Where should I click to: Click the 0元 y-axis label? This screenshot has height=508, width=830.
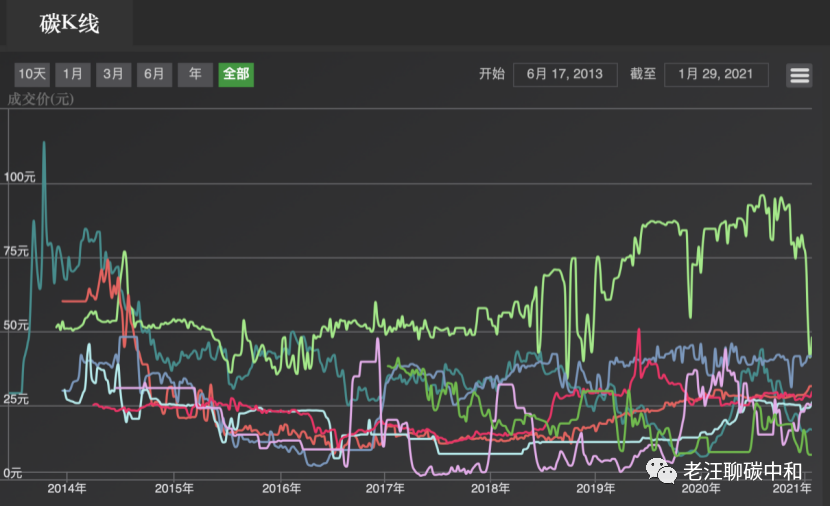(x=12, y=473)
